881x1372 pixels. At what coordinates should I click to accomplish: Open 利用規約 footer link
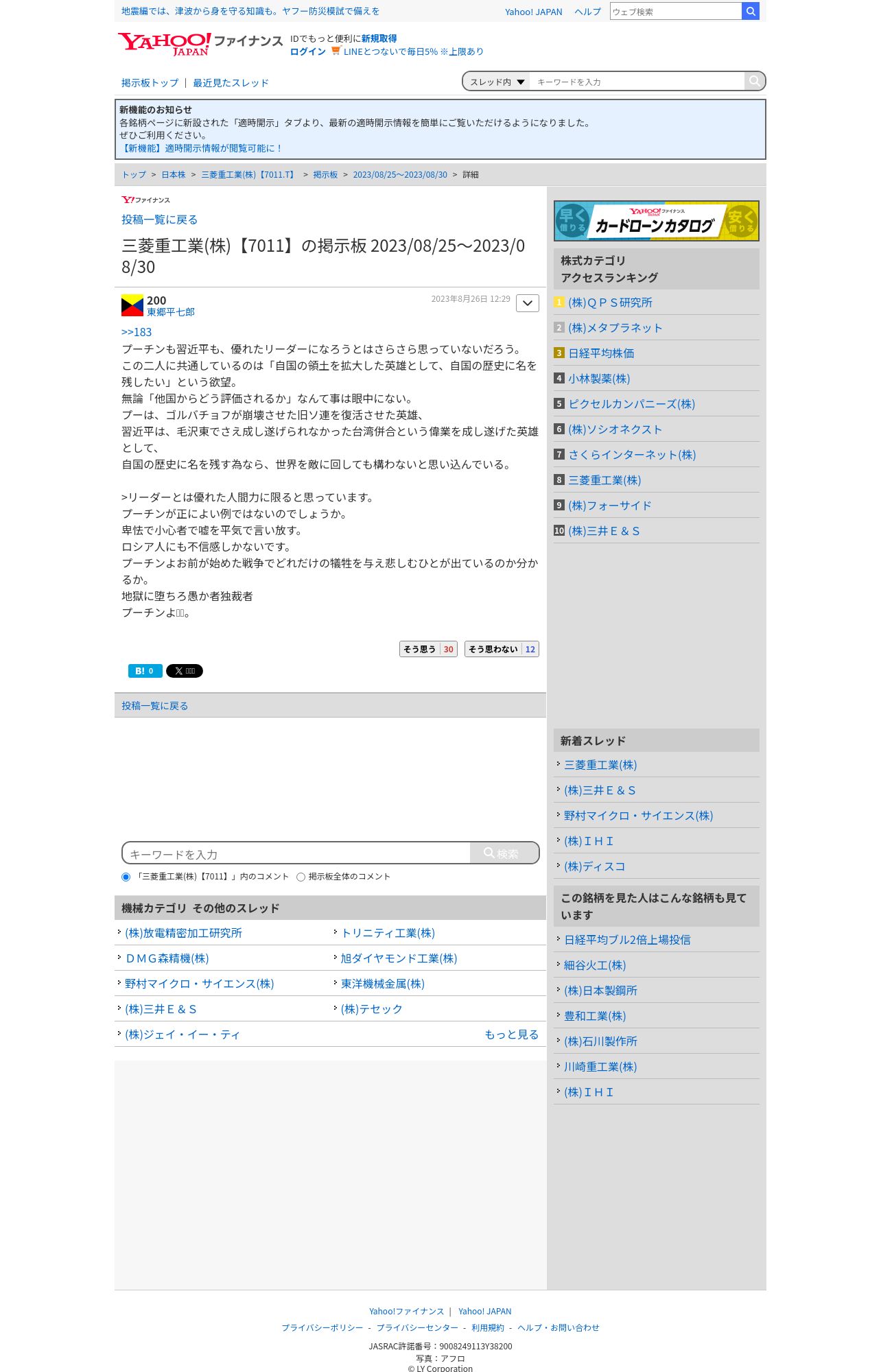(x=488, y=1327)
